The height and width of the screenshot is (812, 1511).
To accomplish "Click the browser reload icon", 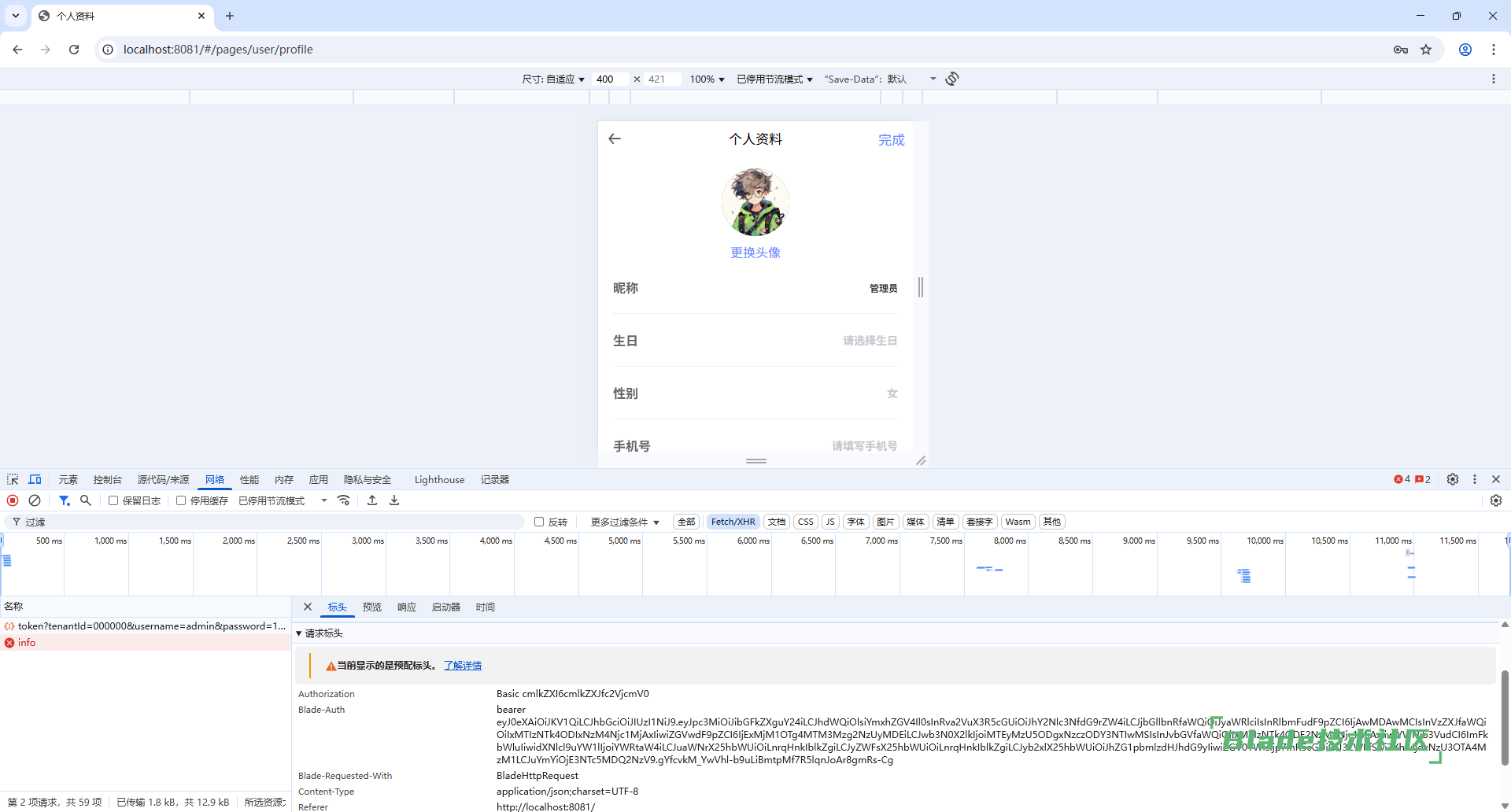I will (x=74, y=50).
